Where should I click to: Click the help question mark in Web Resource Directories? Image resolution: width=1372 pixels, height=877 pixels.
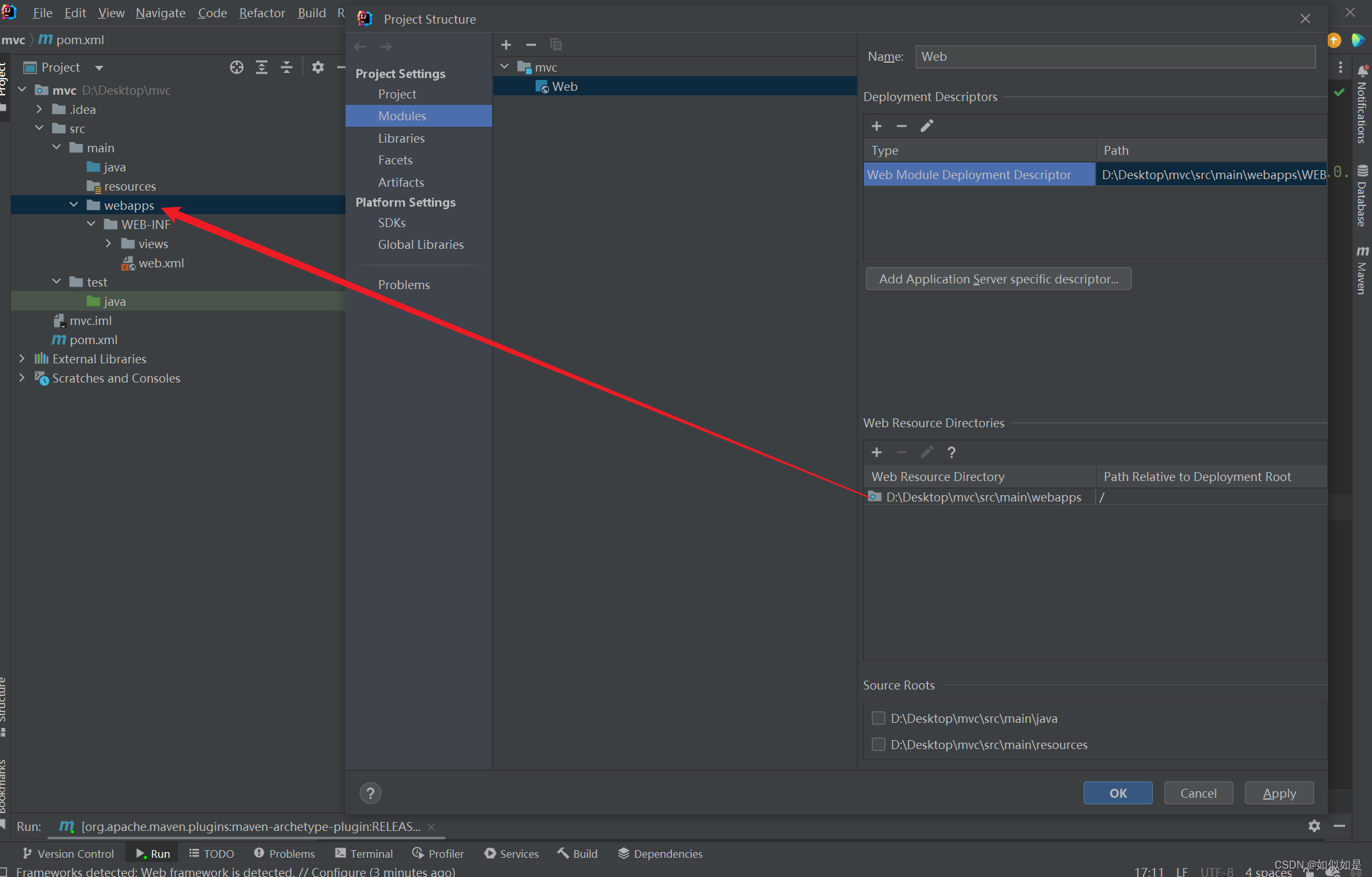951,452
